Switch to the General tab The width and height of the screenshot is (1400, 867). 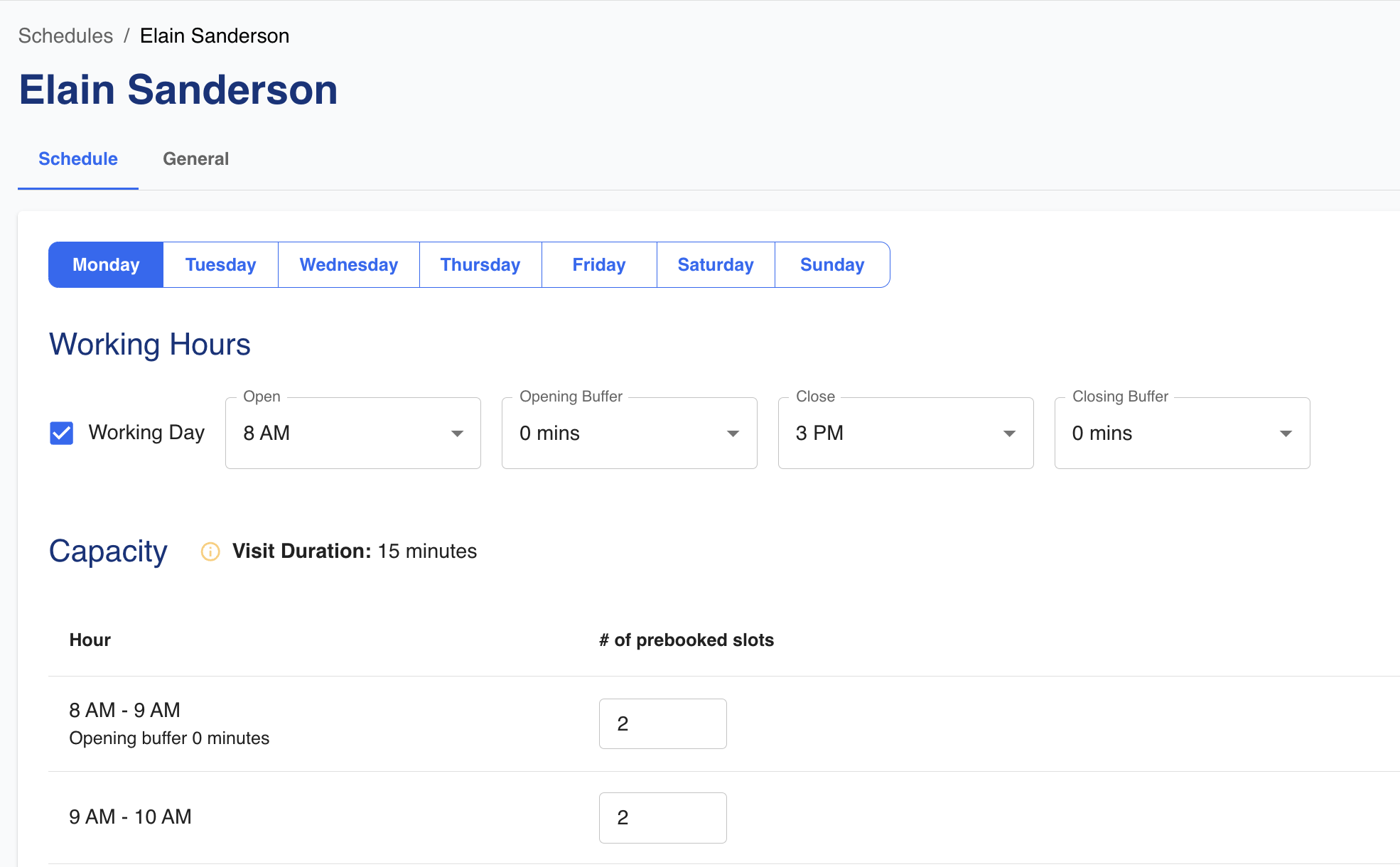(195, 158)
